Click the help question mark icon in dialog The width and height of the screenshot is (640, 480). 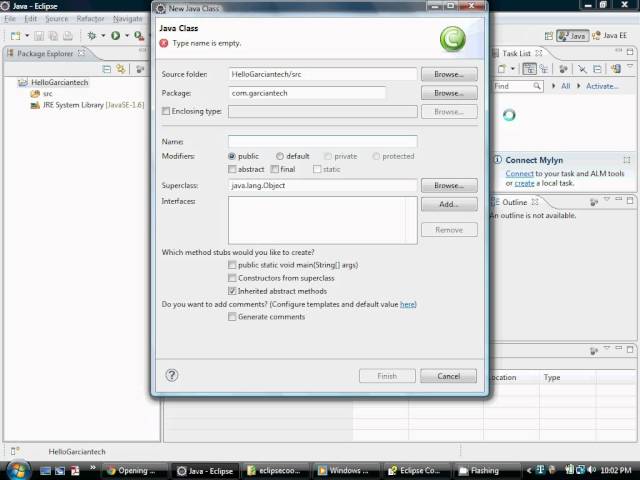[172, 375]
